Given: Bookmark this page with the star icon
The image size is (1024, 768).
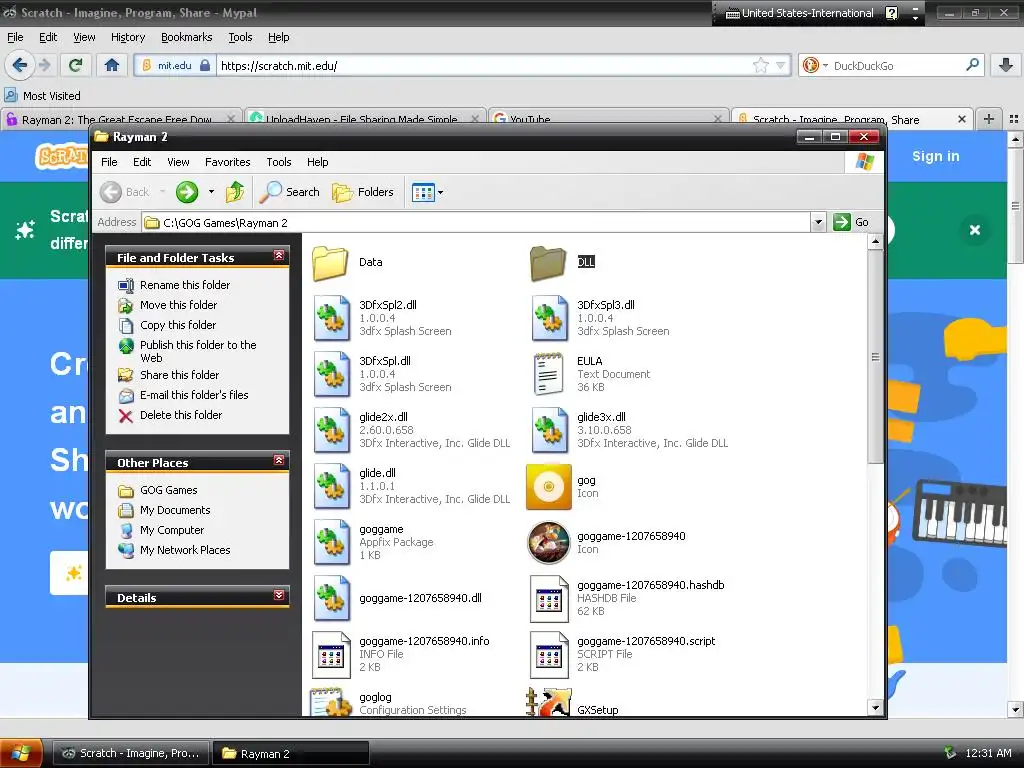Looking at the screenshot, I should click(x=760, y=65).
